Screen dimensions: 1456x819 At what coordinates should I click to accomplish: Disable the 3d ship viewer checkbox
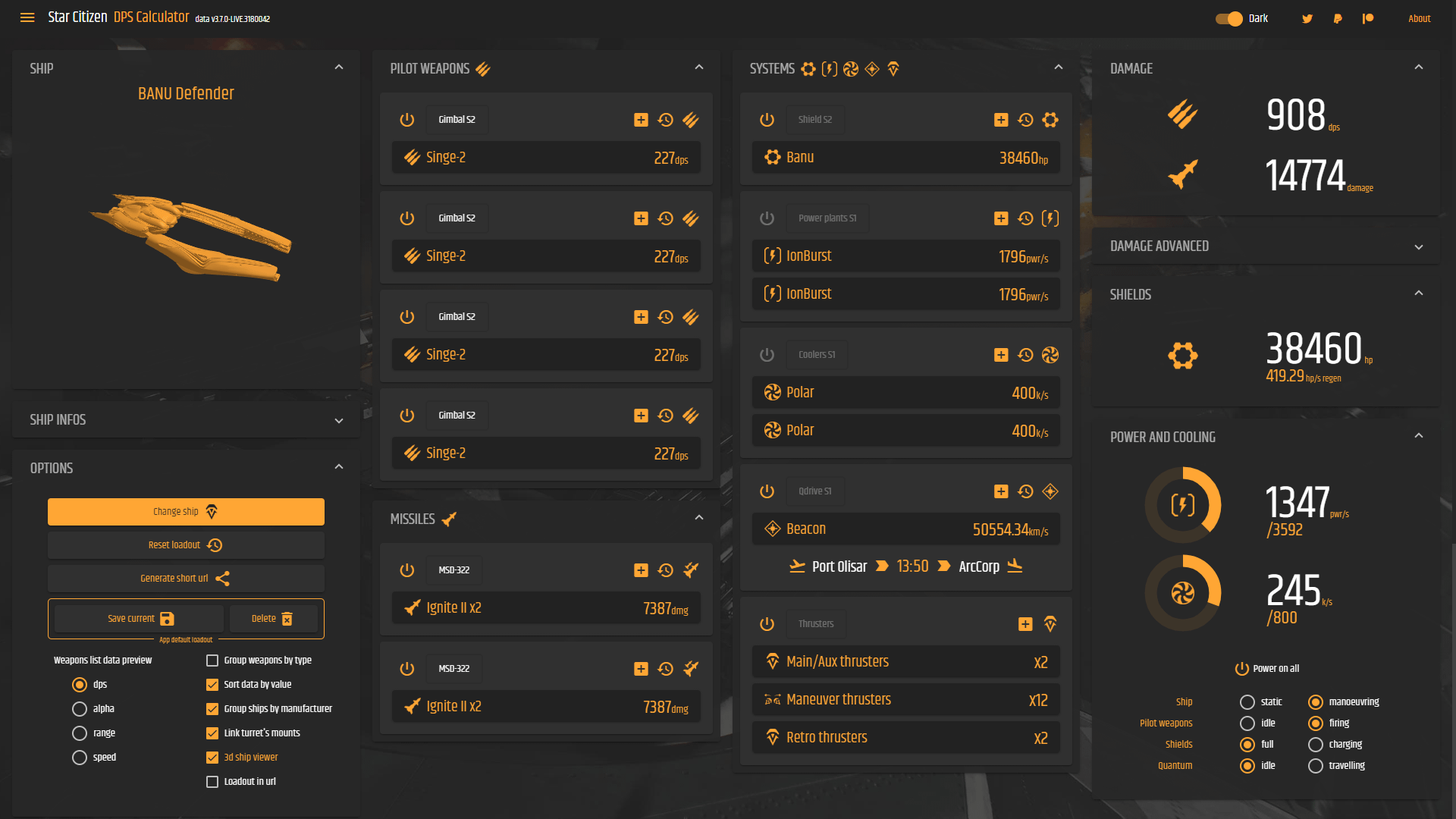tap(212, 758)
